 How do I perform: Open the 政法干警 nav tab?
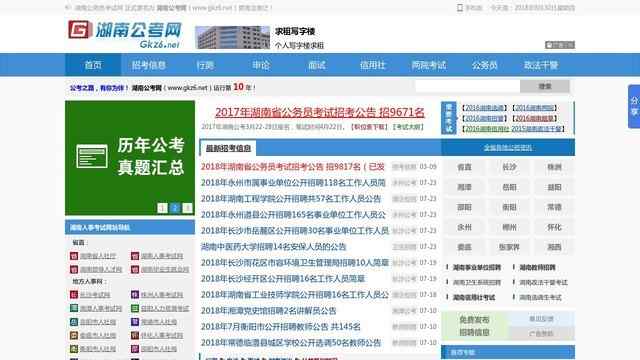coord(541,65)
